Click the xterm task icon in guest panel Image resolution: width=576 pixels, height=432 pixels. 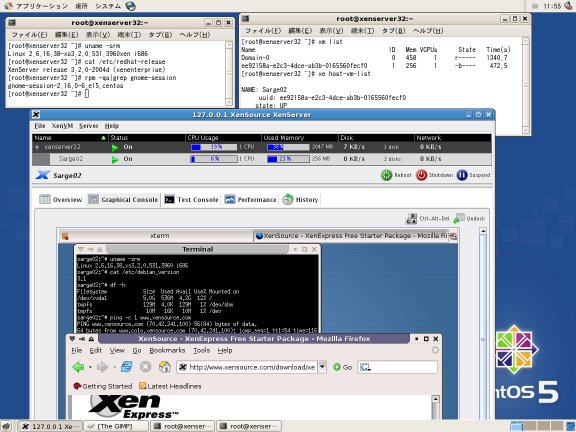click(x=65, y=236)
